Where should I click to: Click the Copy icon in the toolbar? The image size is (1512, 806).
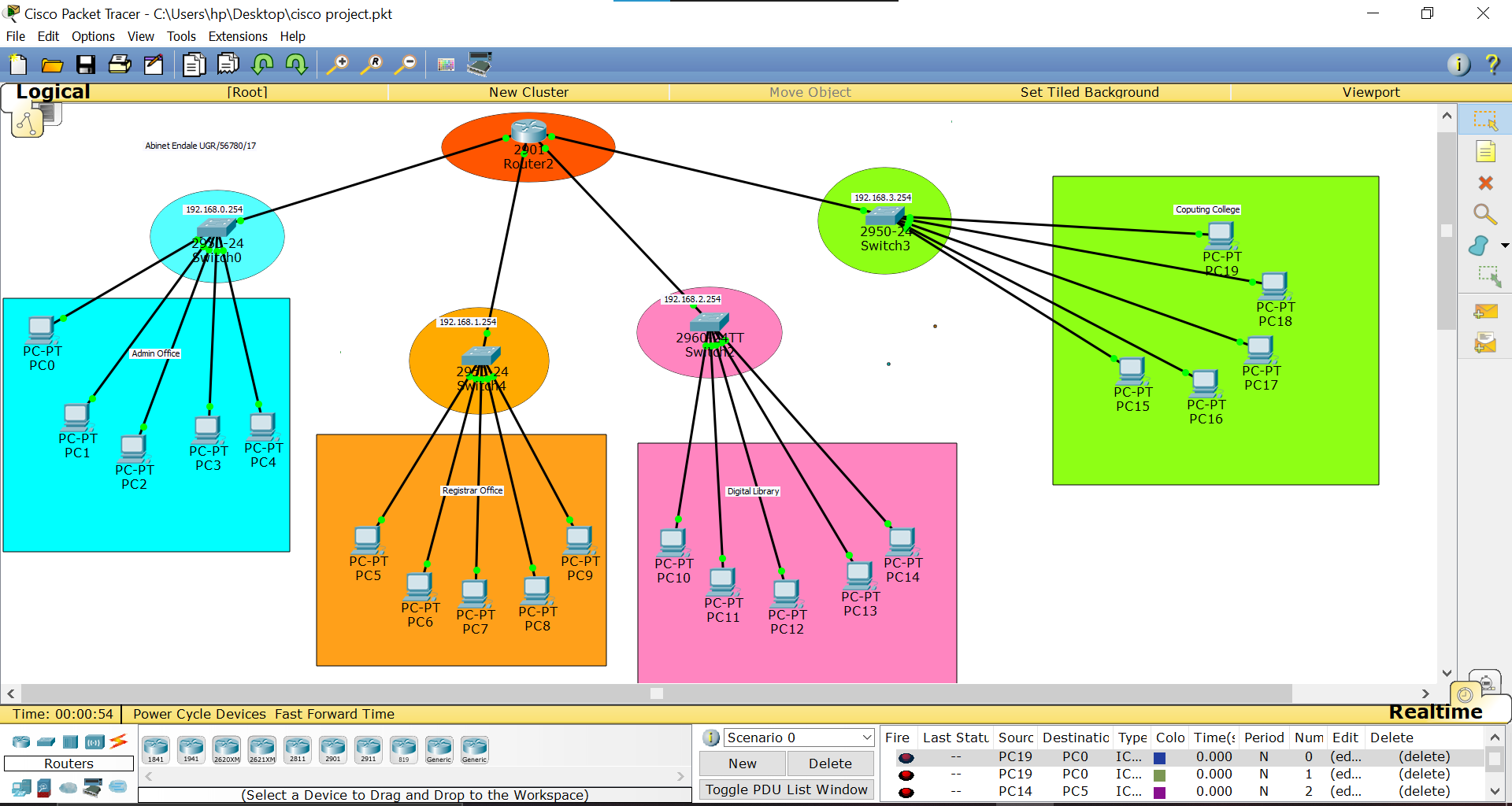point(194,65)
